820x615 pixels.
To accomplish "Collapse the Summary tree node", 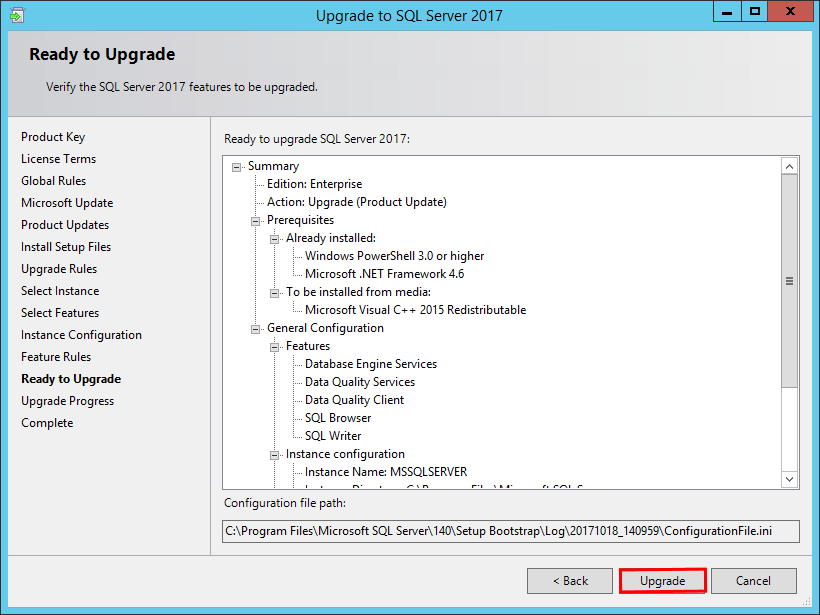I will [236, 166].
